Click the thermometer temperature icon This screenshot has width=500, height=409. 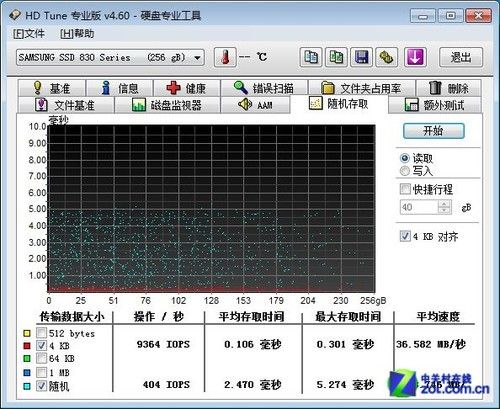coord(225,57)
